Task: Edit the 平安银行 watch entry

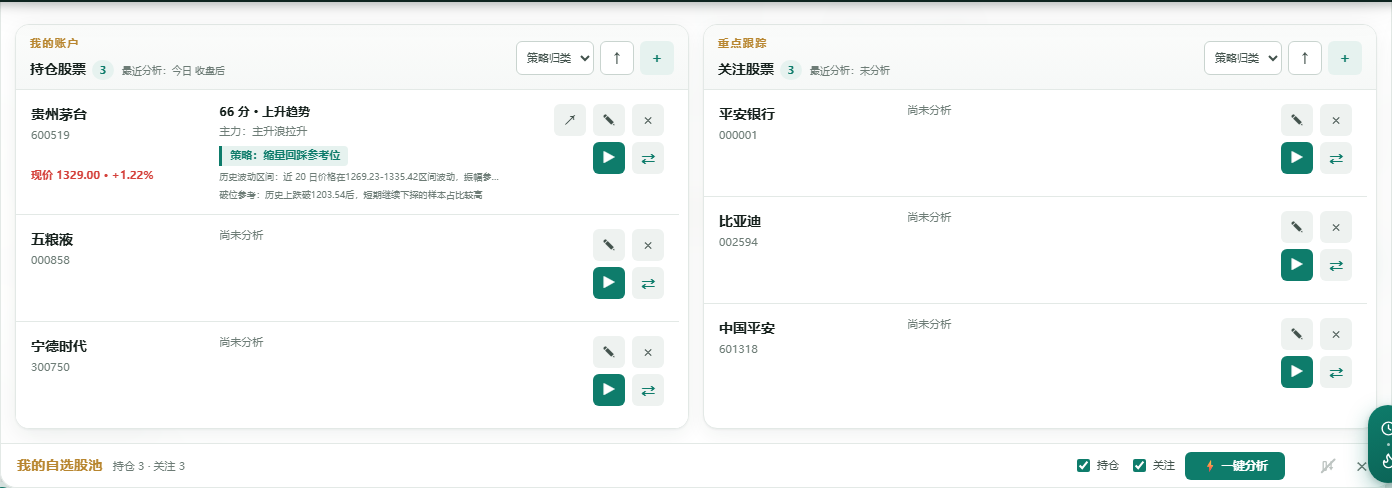Action: tap(1297, 120)
